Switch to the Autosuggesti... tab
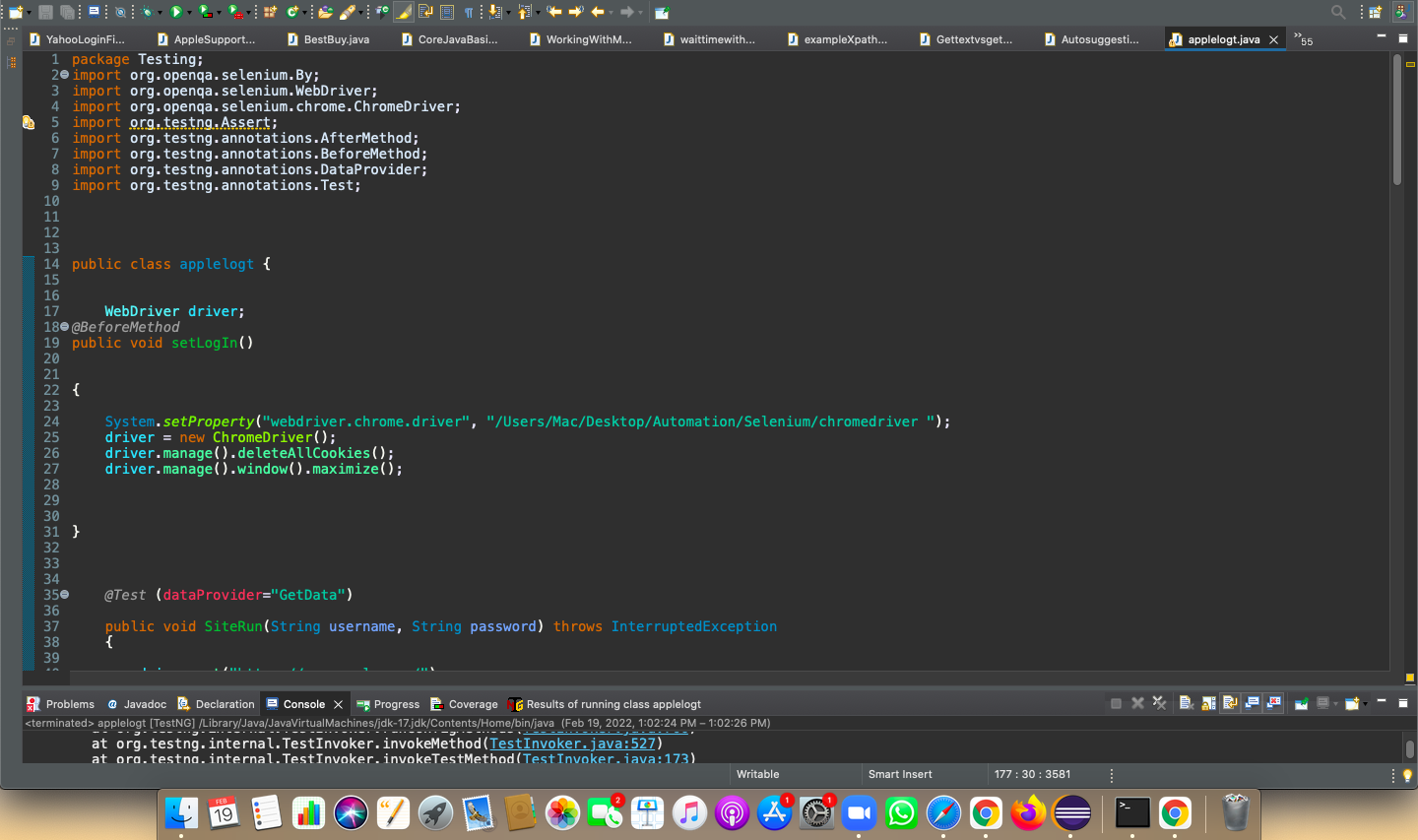 click(x=1091, y=39)
